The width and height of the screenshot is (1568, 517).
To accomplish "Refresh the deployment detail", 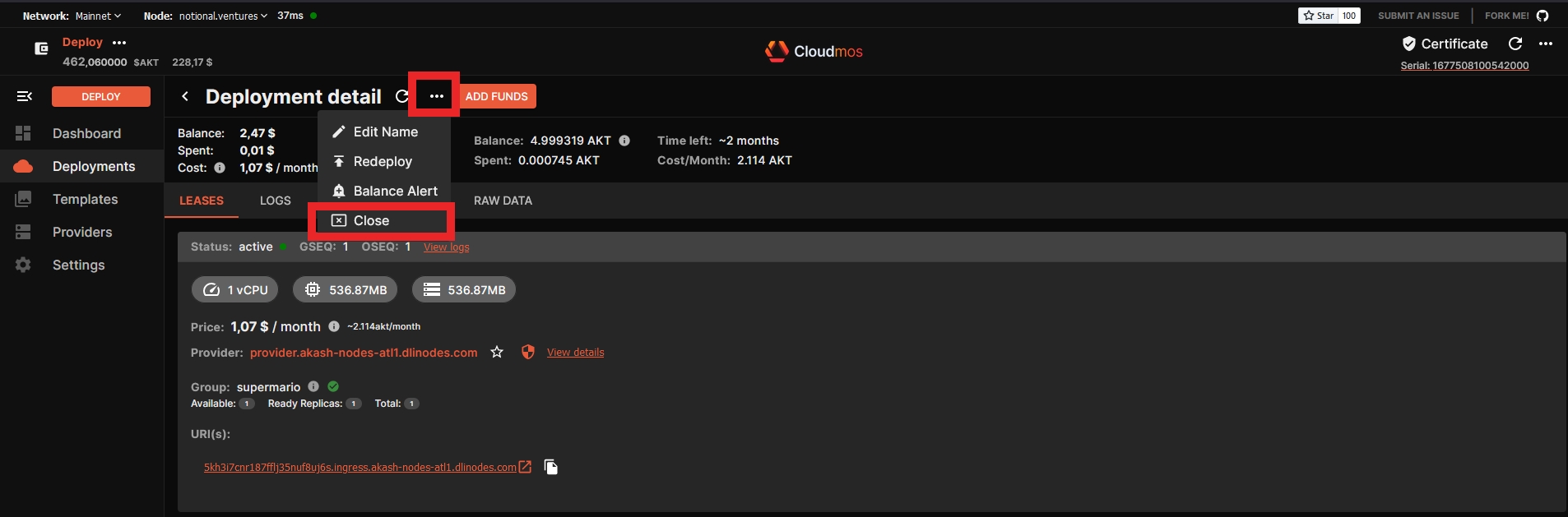I will [x=401, y=96].
